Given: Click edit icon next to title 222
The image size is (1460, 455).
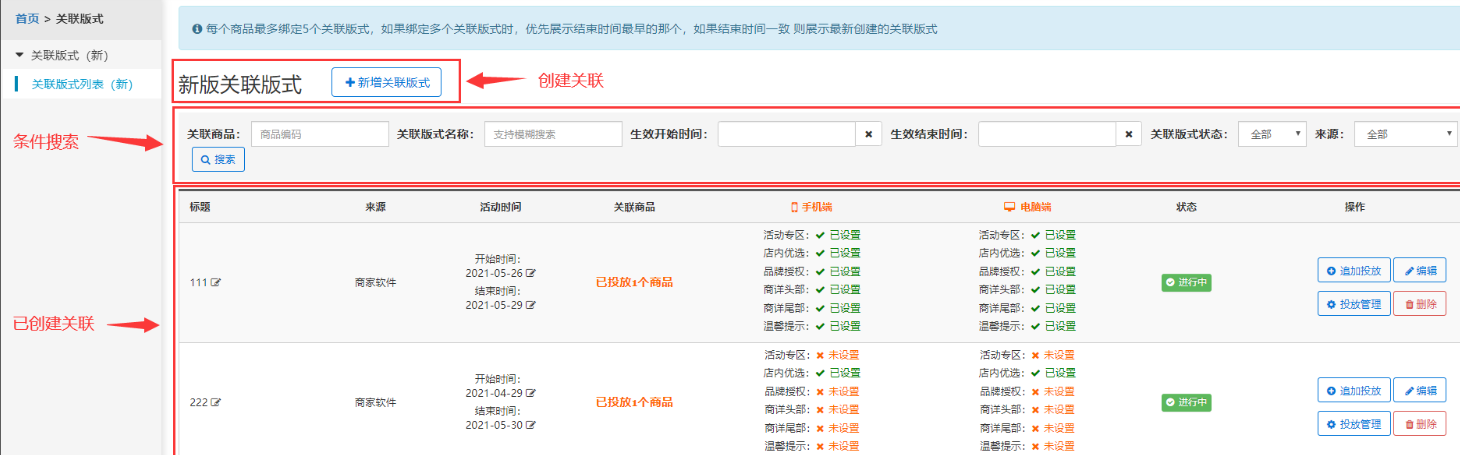Looking at the screenshot, I should [215, 403].
